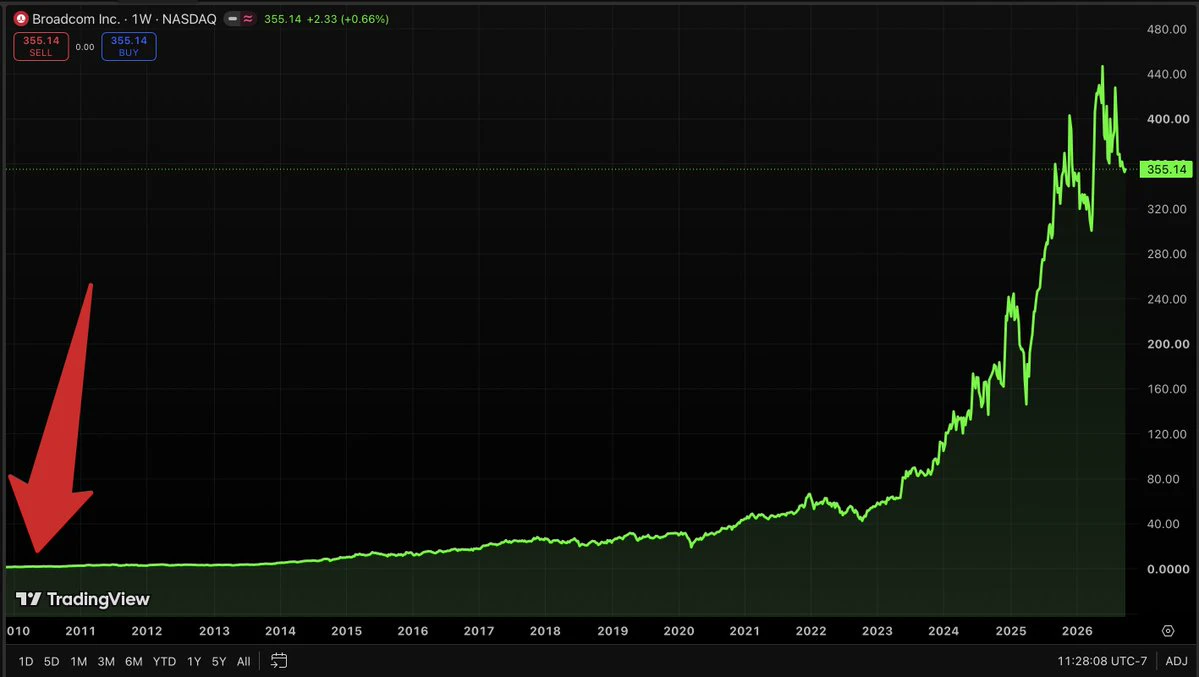This screenshot has width=1199, height=677.
Task: Click the 400.00 price axis label
Action: 1168,119
